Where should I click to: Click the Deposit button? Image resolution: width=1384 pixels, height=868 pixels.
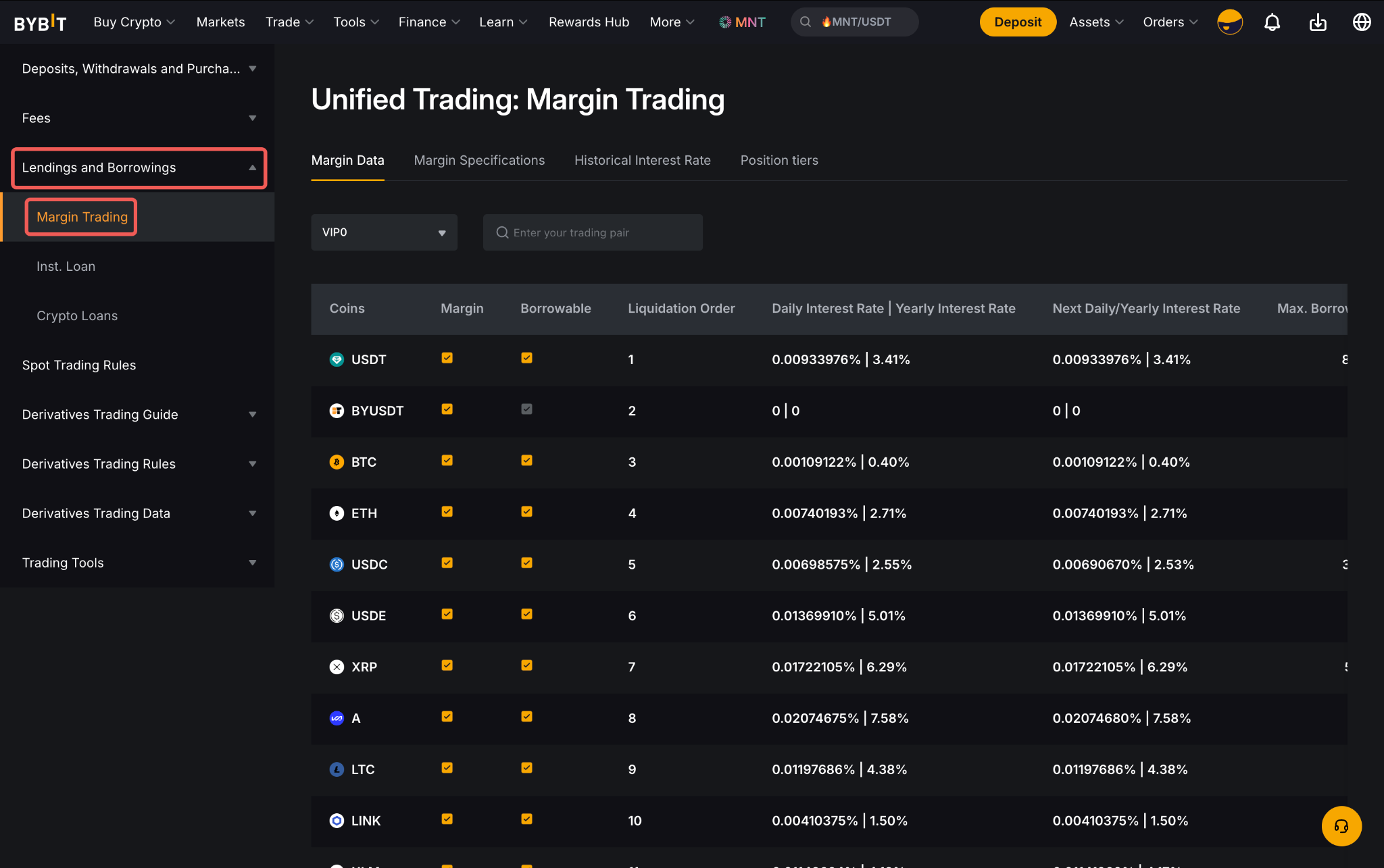pyautogui.click(x=1017, y=22)
